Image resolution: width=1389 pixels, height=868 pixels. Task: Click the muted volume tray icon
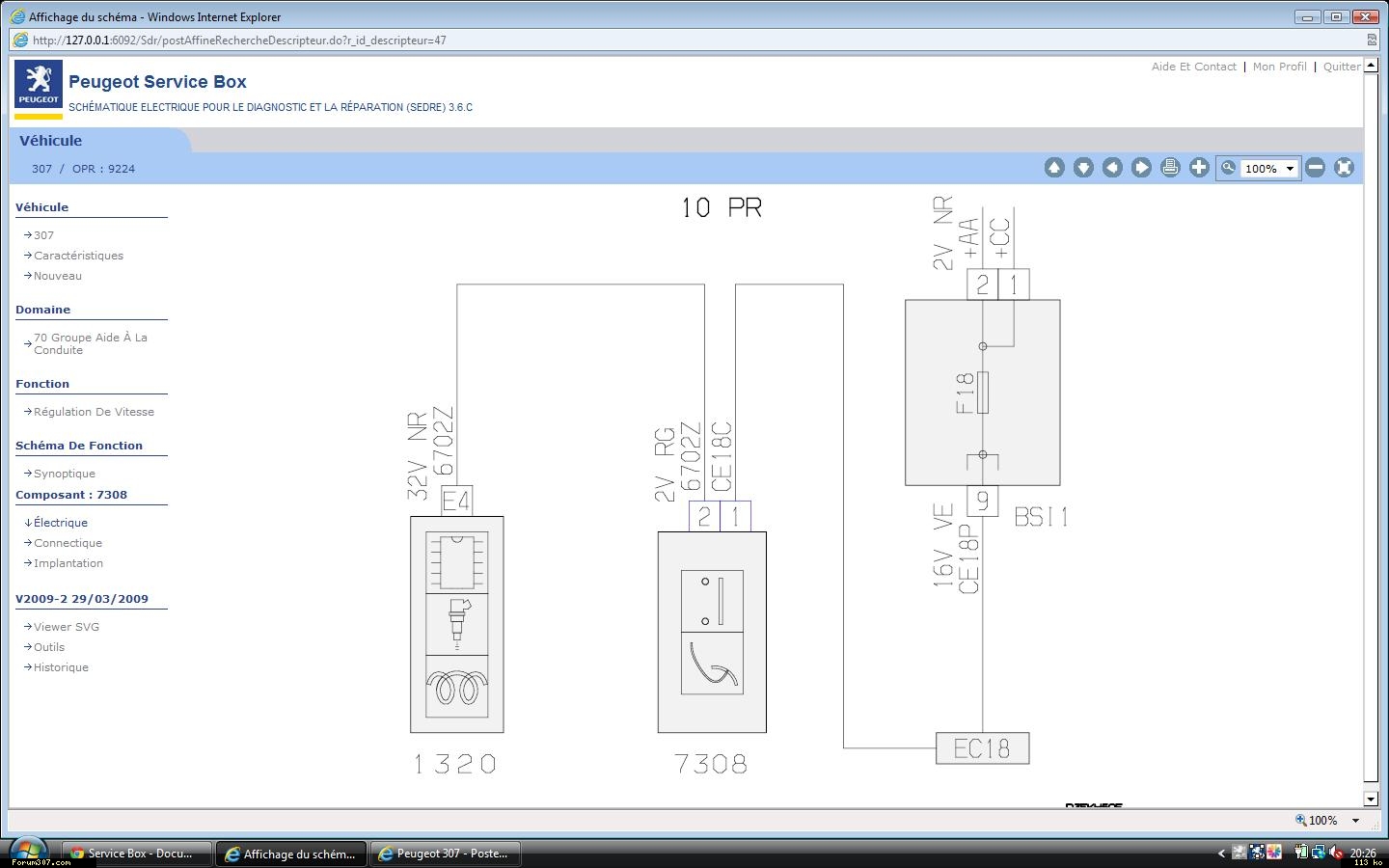[1337, 853]
